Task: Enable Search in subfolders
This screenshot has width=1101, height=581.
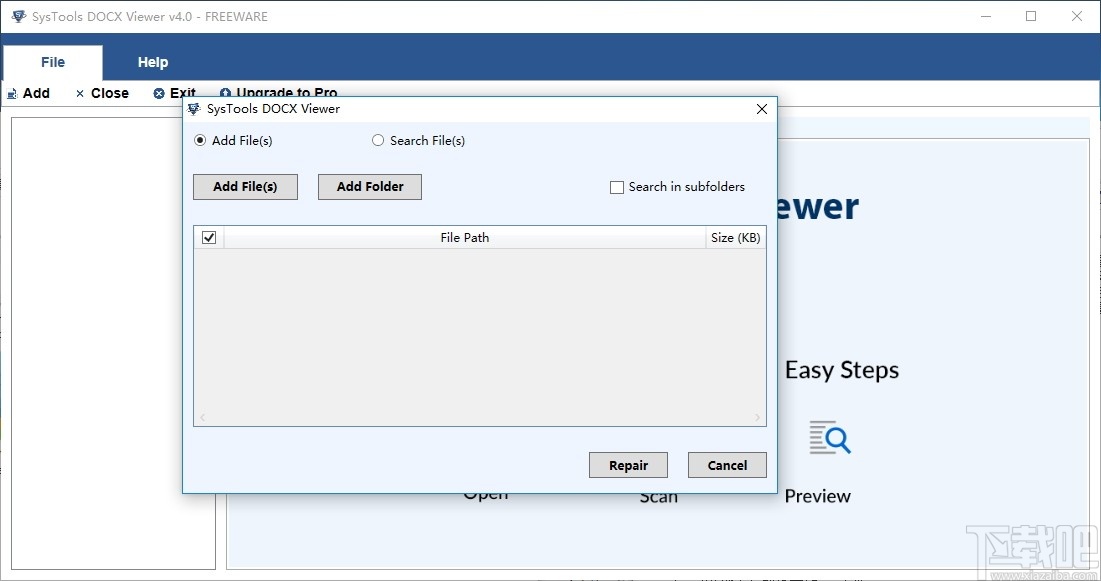Action: (616, 187)
